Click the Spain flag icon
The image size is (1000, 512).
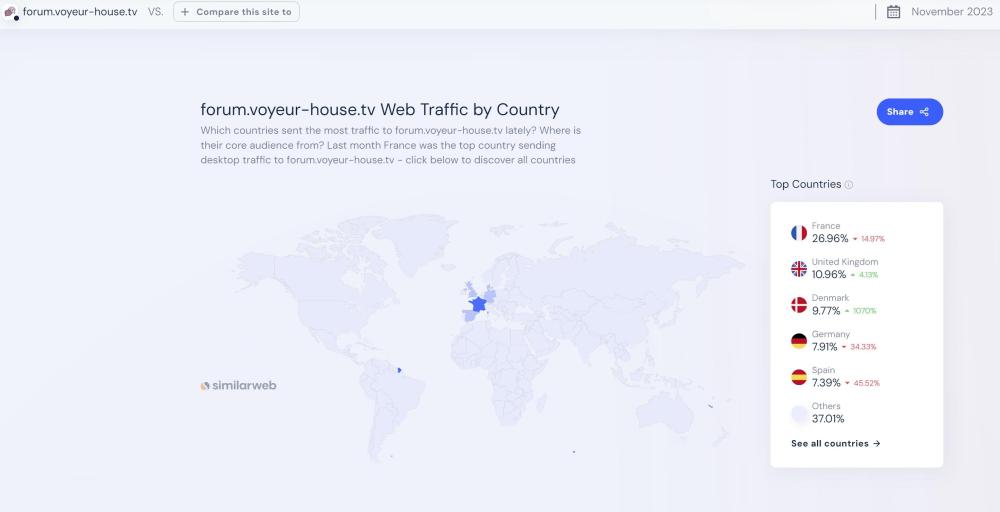[798, 377]
